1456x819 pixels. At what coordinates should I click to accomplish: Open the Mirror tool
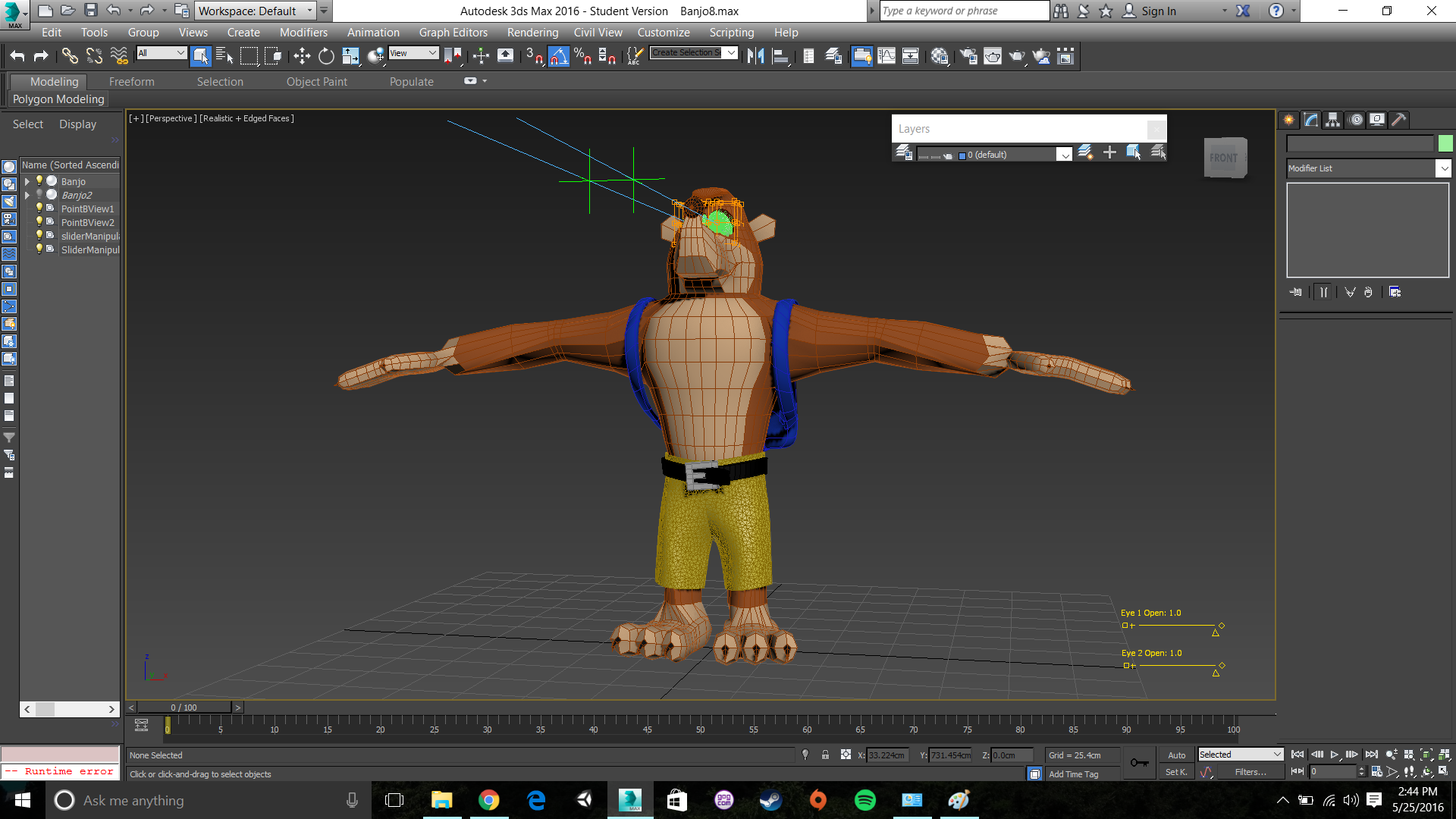click(755, 56)
